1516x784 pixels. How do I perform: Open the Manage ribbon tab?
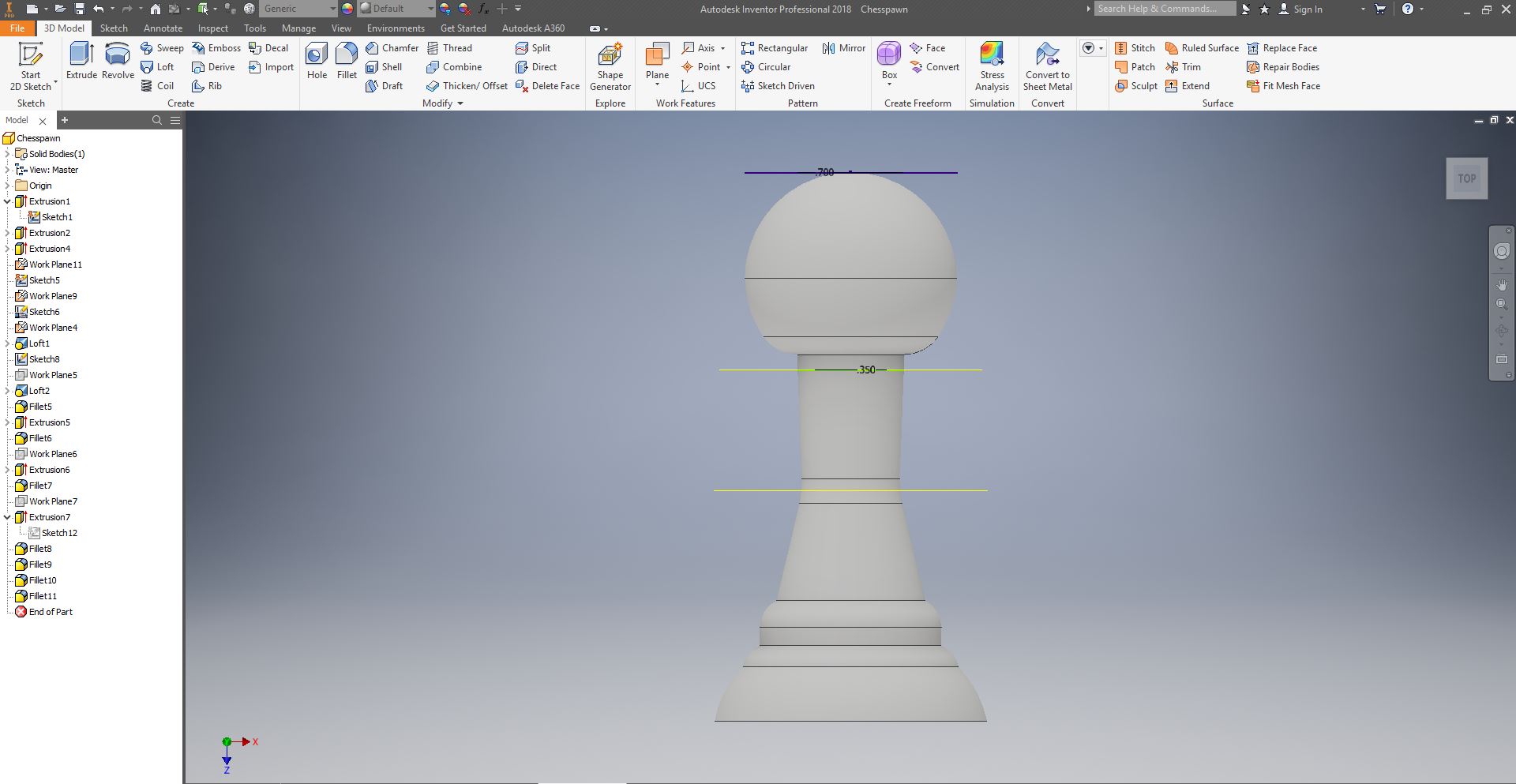pos(298,28)
